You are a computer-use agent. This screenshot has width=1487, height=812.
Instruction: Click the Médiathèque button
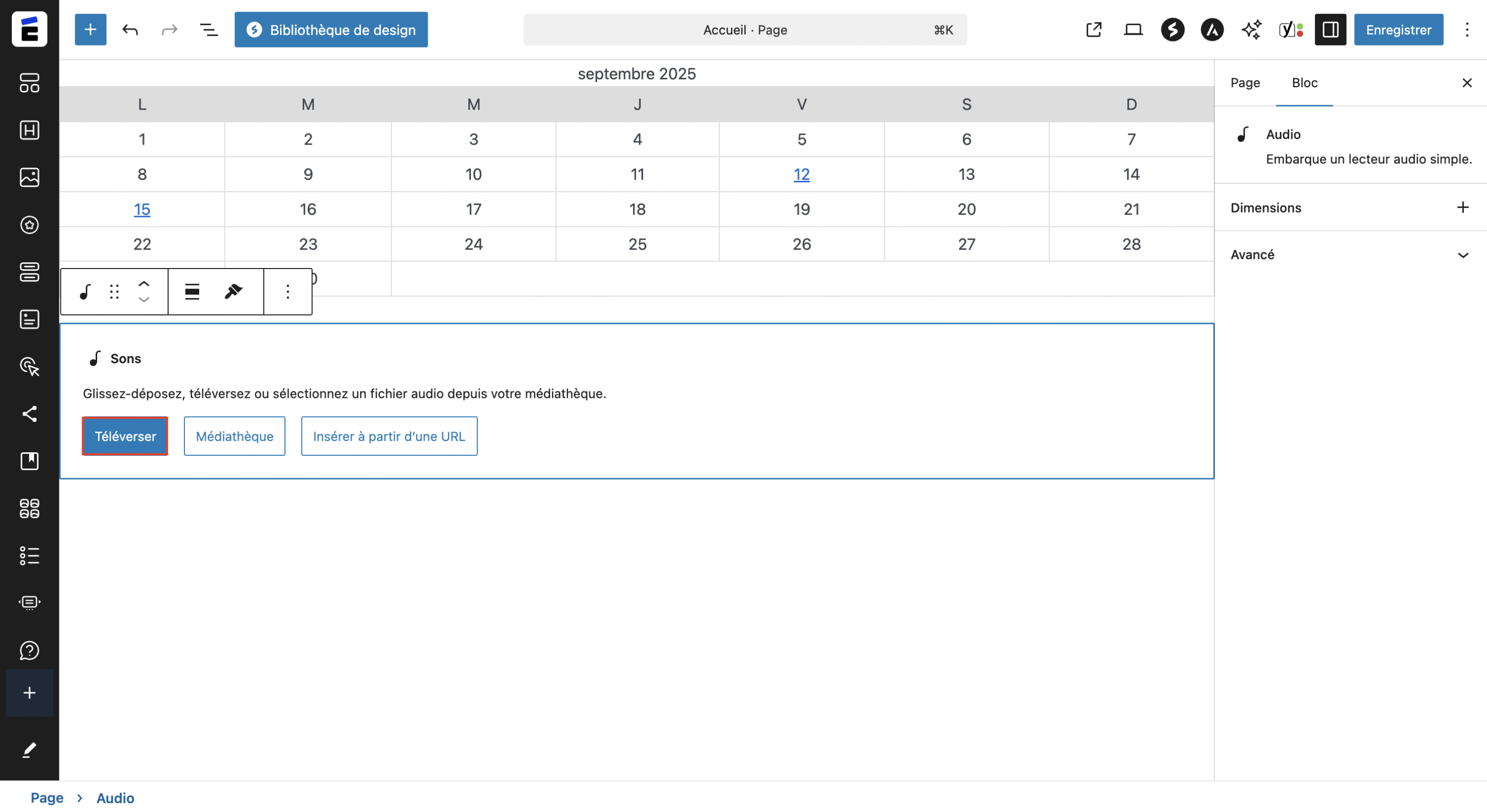(x=234, y=435)
